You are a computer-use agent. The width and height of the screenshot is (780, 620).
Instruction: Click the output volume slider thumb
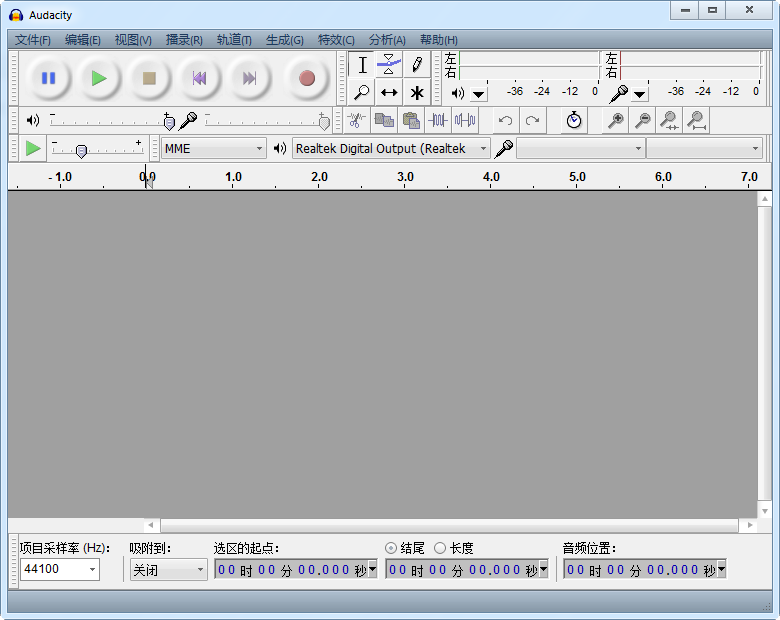tap(169, 121)
